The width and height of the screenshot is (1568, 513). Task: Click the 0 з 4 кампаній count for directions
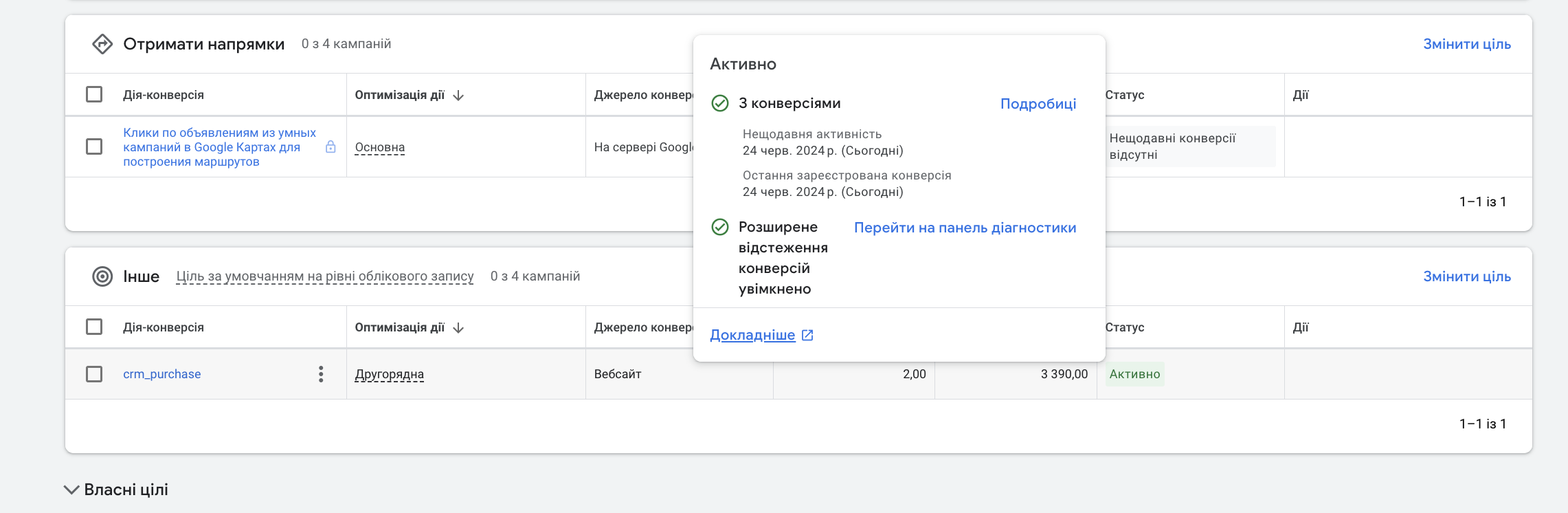coord(346,44)
